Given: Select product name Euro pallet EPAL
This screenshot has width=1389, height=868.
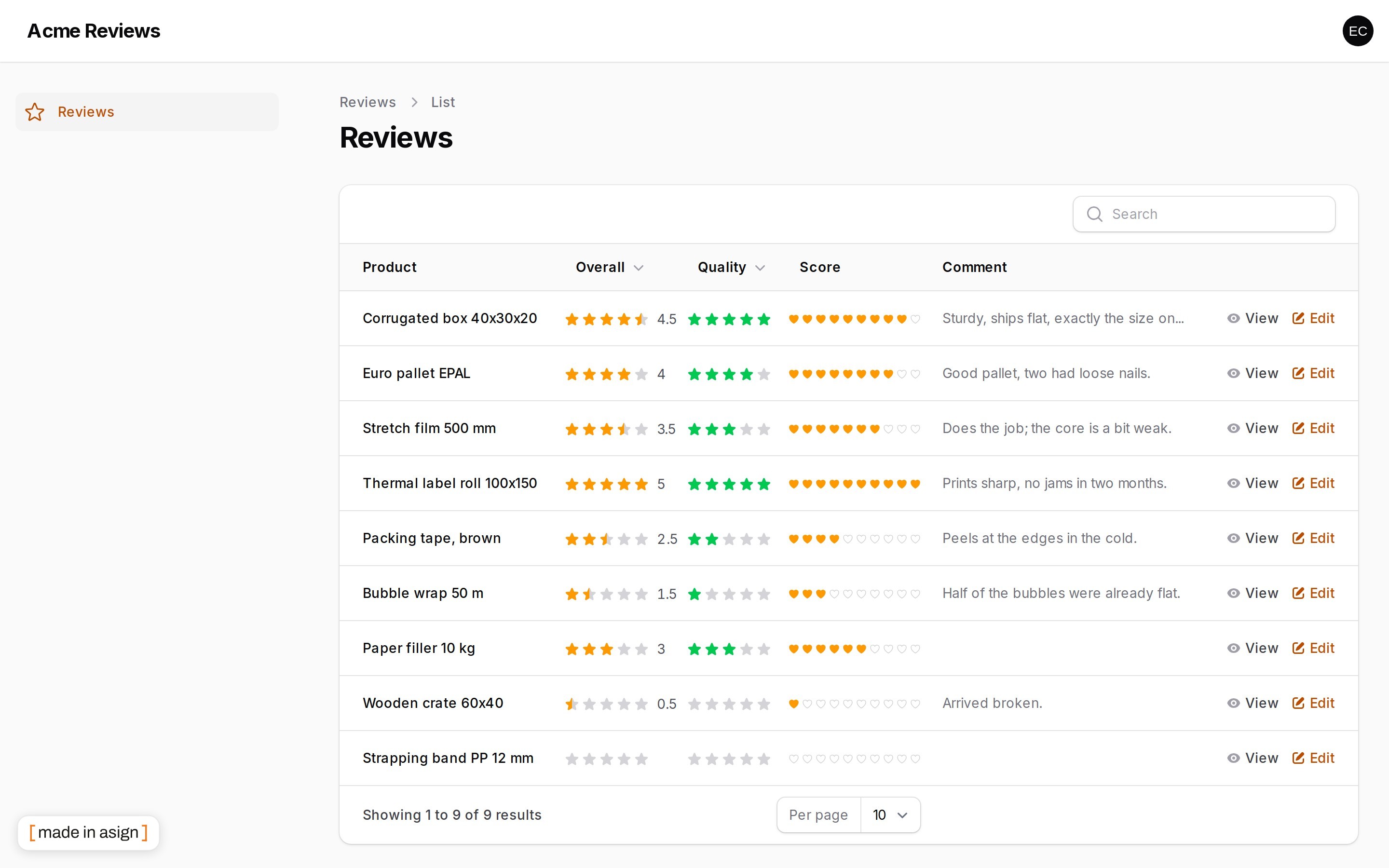Looking at the screenshot, I should click(x=416, y=374).
